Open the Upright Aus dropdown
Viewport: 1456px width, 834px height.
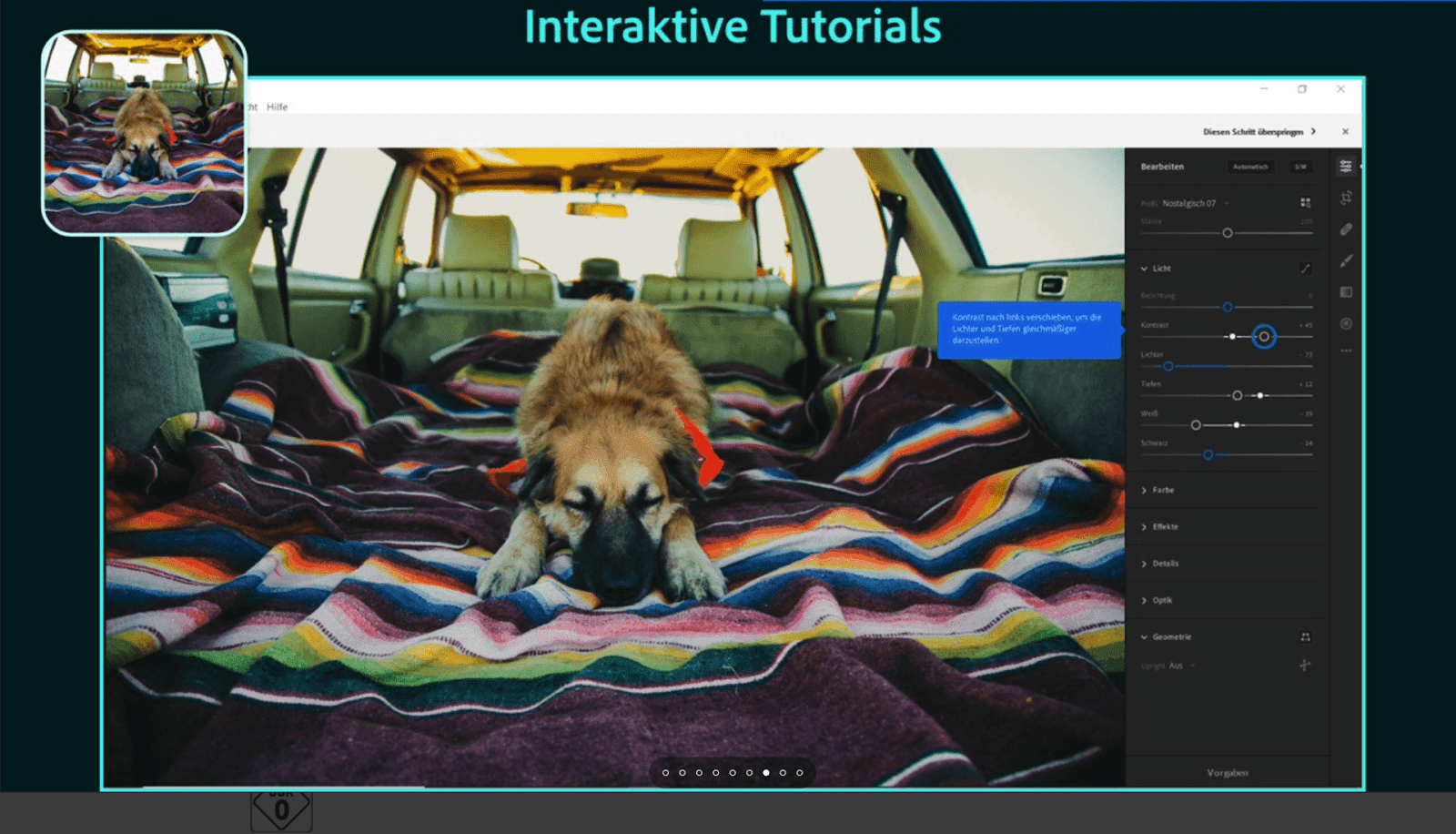pyautogui.click(x=1181, y=666)
